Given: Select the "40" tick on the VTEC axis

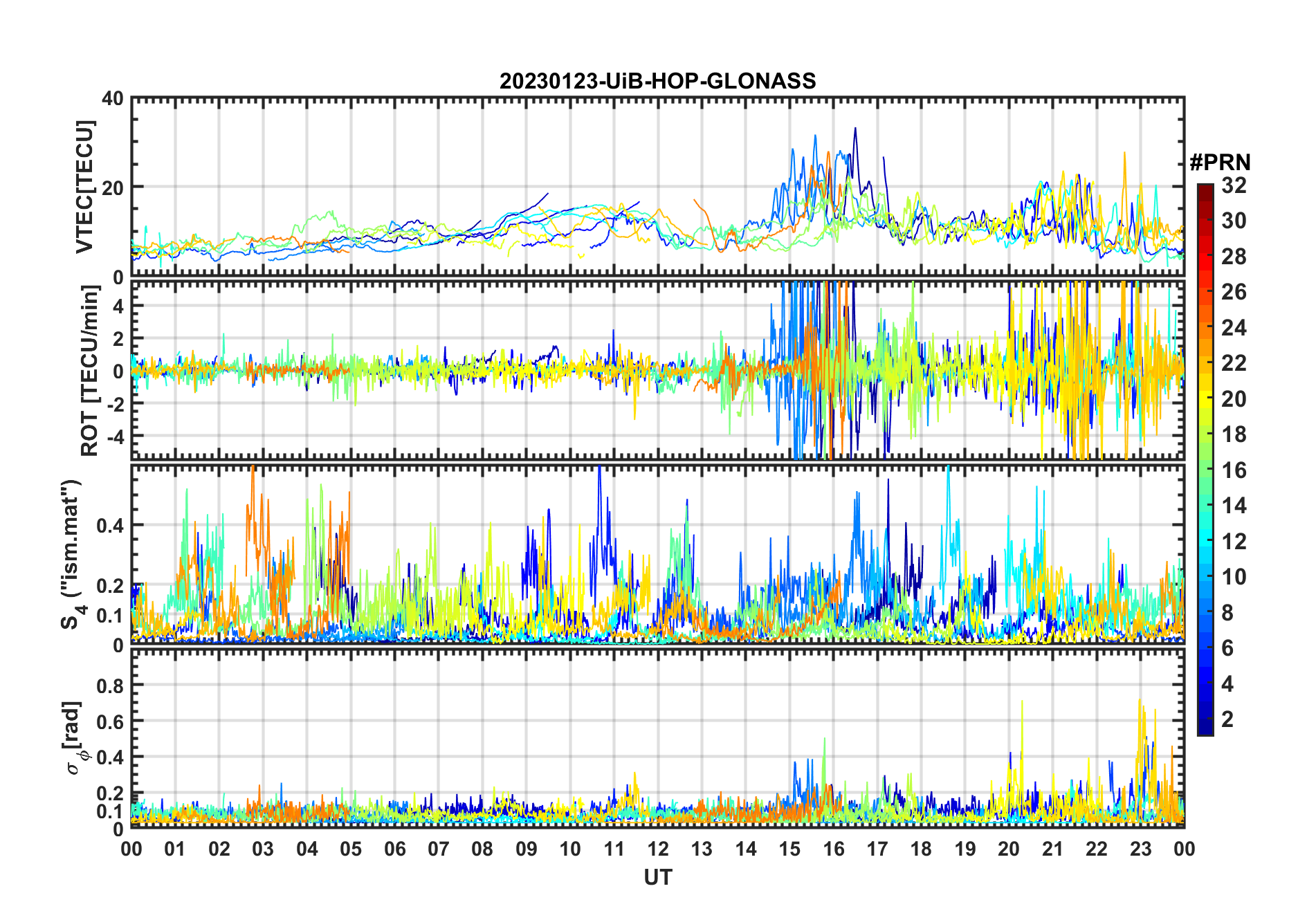Looking at the screenshot, I should tap(113, 99).
